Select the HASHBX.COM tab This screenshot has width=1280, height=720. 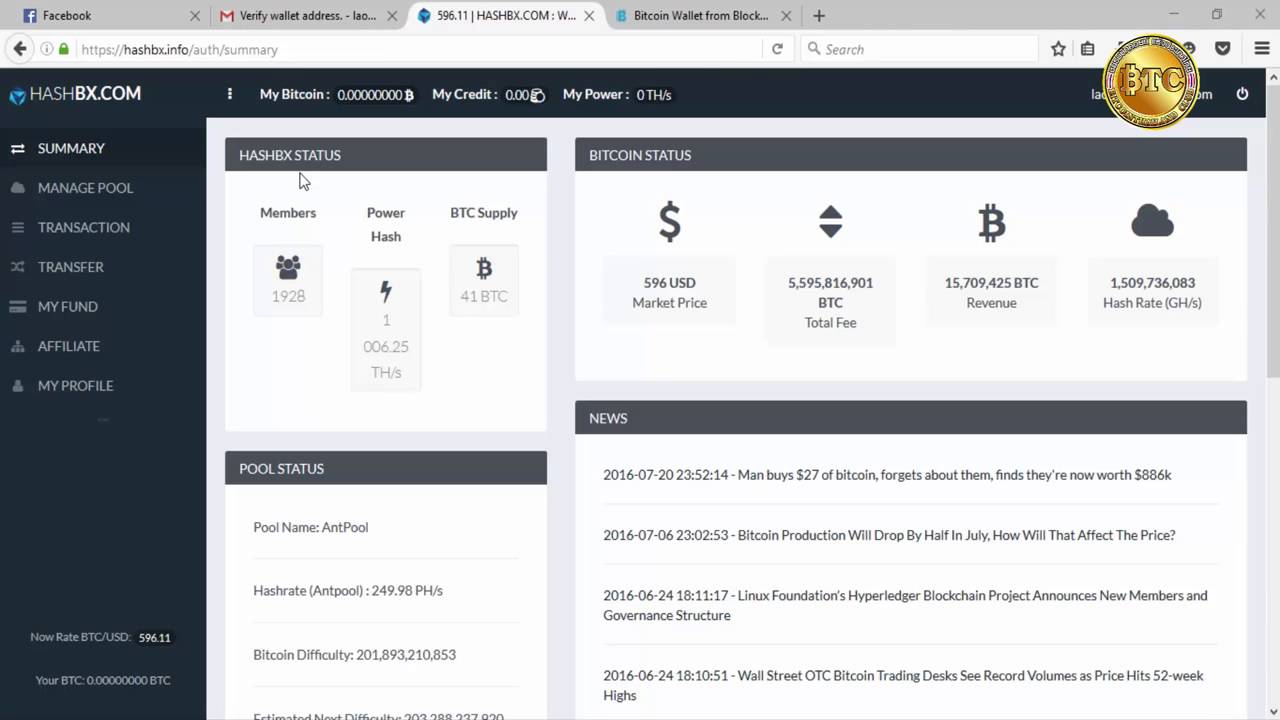click(x=507, y=16)
